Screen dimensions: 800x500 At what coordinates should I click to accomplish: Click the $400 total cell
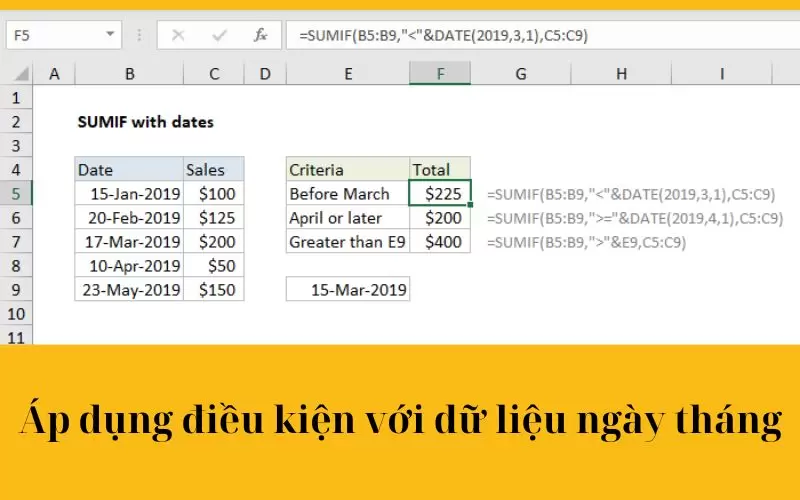pyautogui.click(x=440, y=241)
